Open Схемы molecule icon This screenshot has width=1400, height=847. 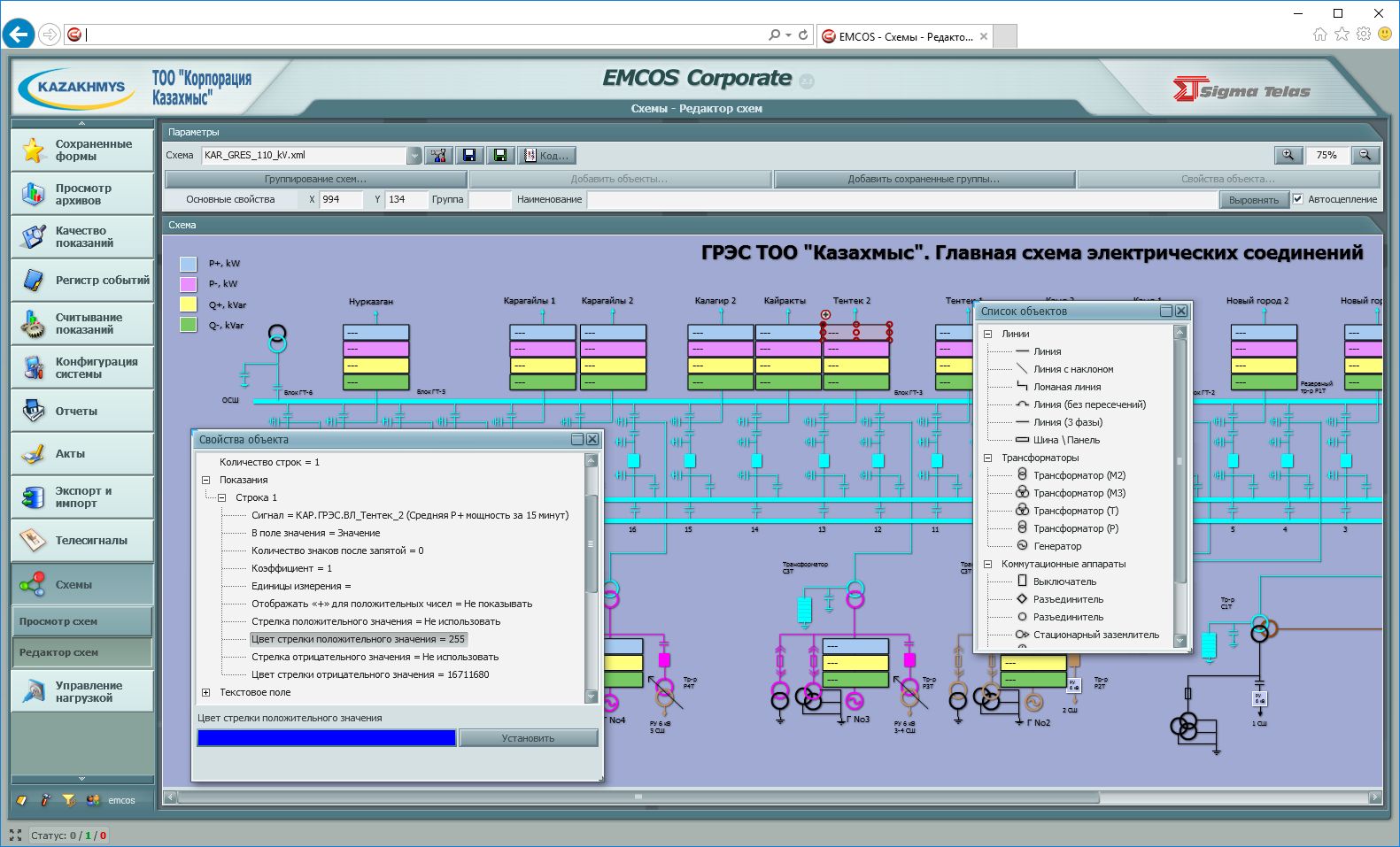(34, 584)
